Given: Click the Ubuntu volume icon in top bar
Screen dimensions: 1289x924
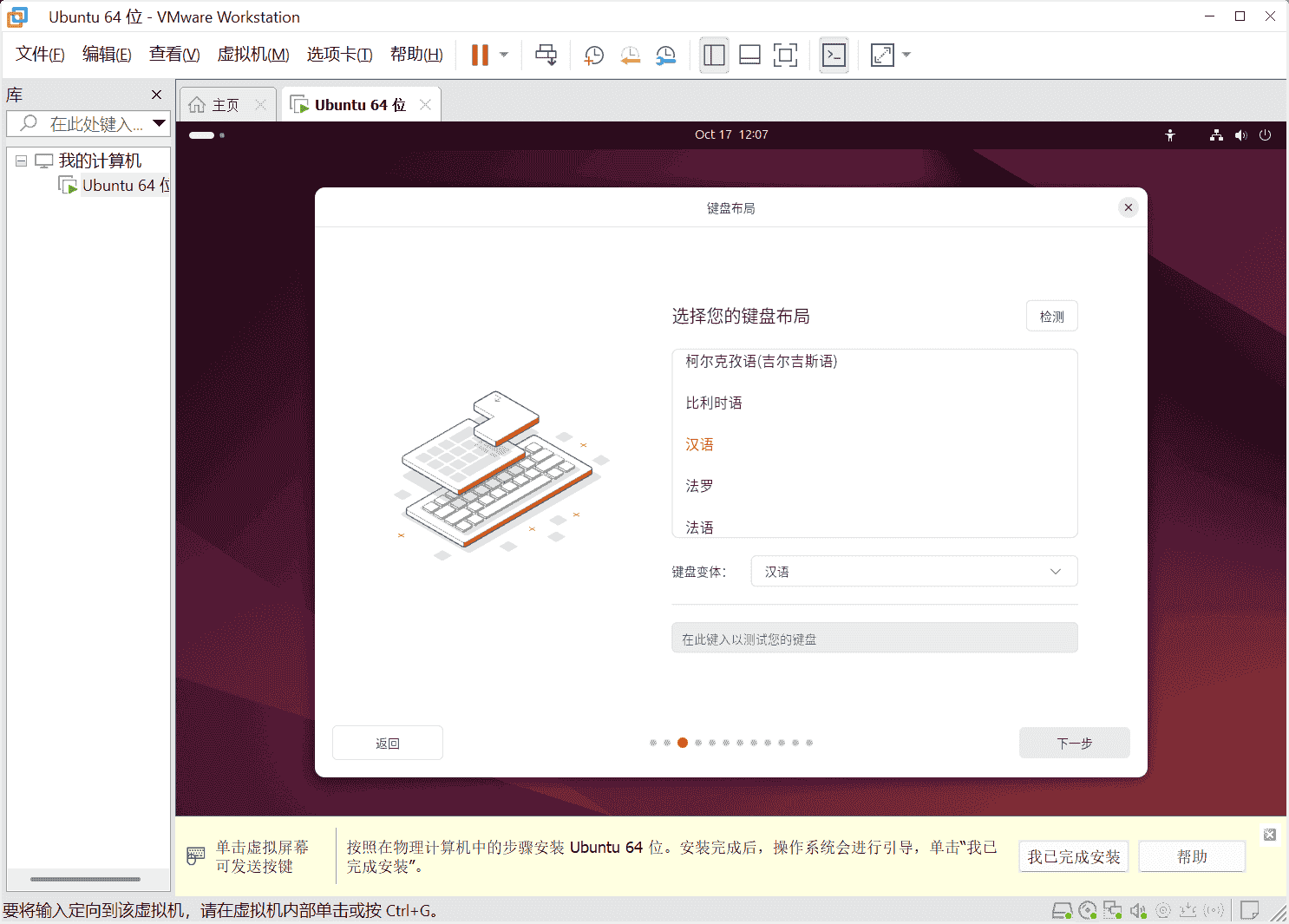Looking at the screenshot, I should click(x=1241, y=134).
